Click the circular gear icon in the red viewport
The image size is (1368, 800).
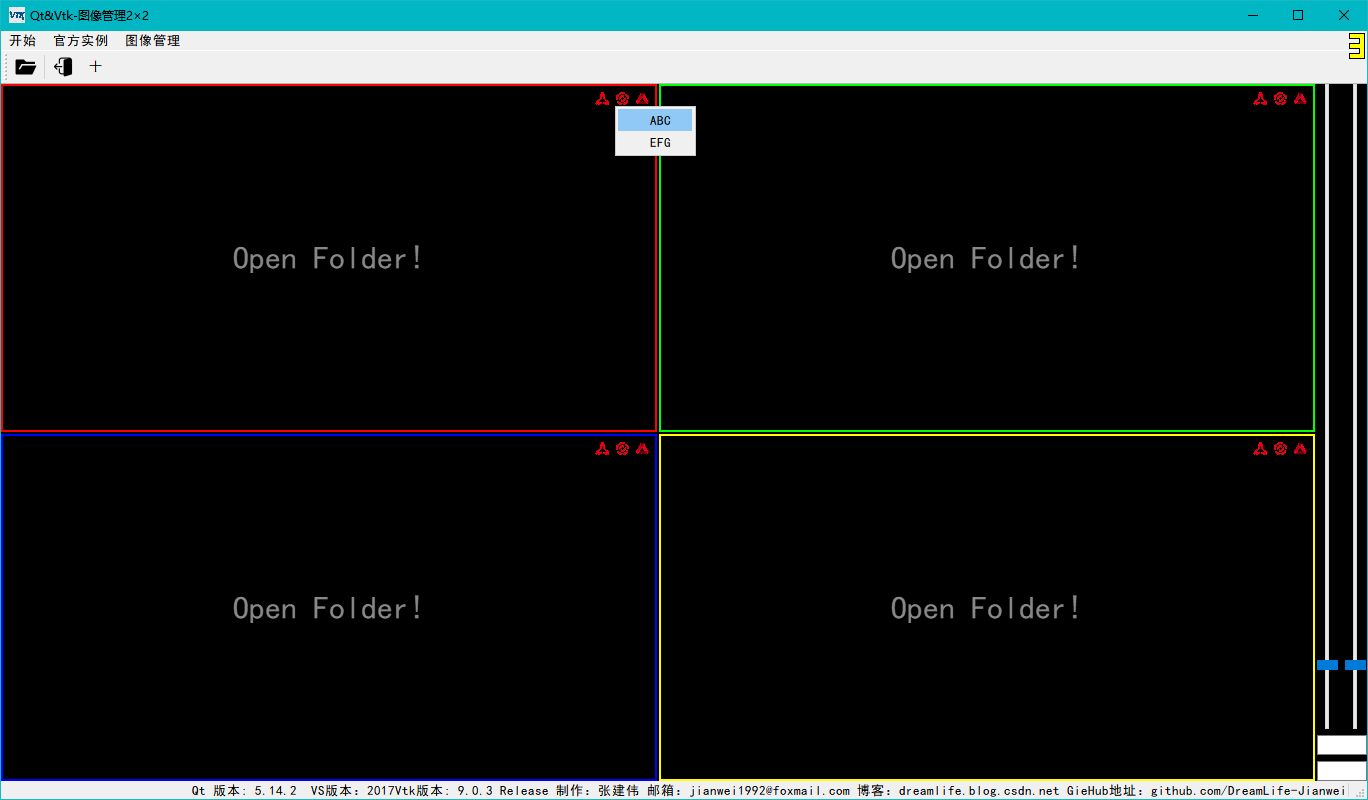pos(622,98)
